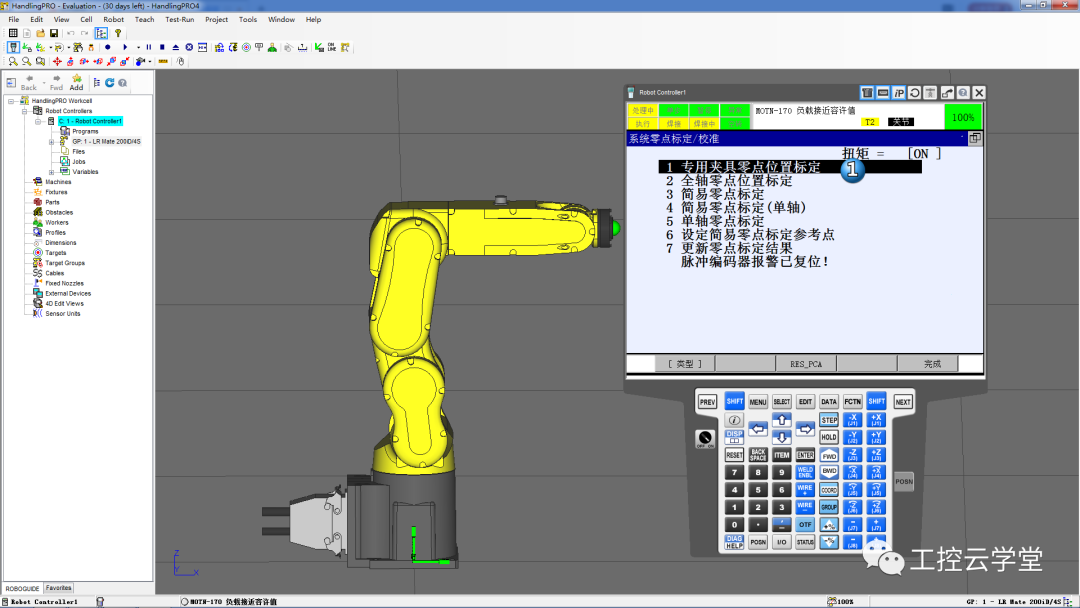Screen dimensions: 1080x608
Task: Click the record (circle) run icon
Action: tap(107, 48)
